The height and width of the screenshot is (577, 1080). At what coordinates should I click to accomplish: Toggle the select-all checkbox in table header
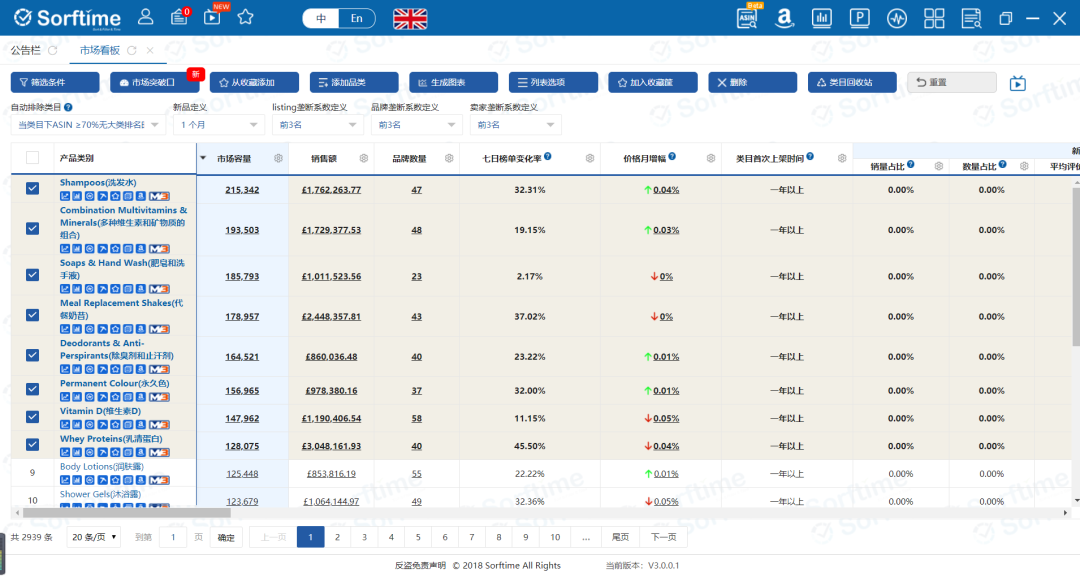(32, 158)
